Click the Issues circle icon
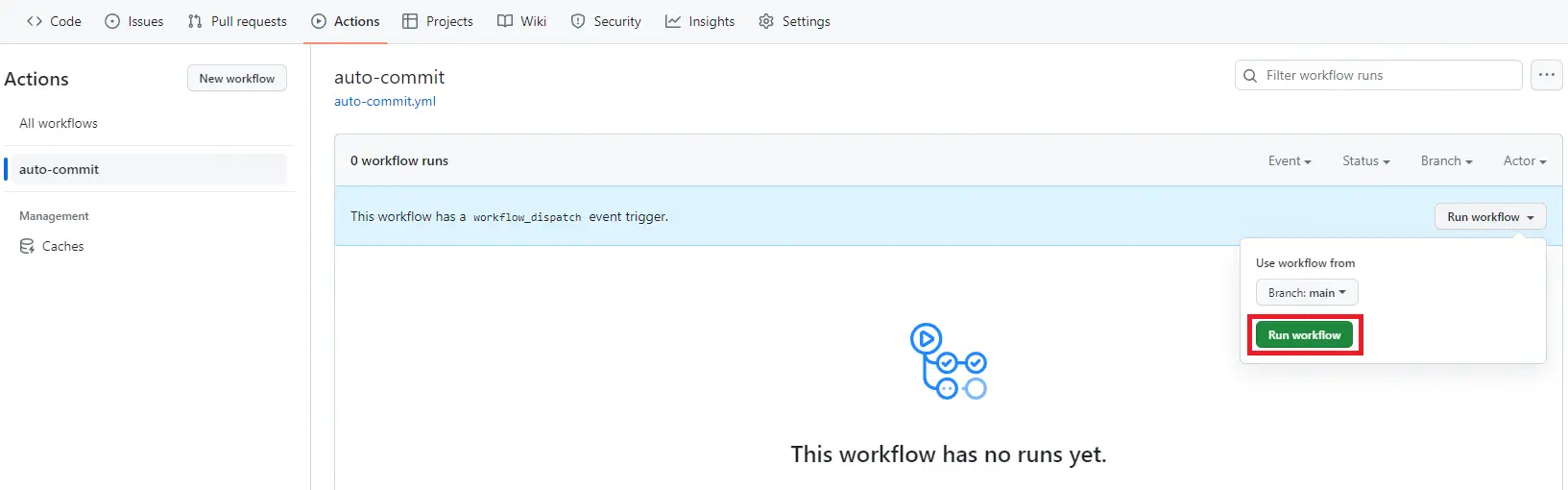 [x=112, y=21]
